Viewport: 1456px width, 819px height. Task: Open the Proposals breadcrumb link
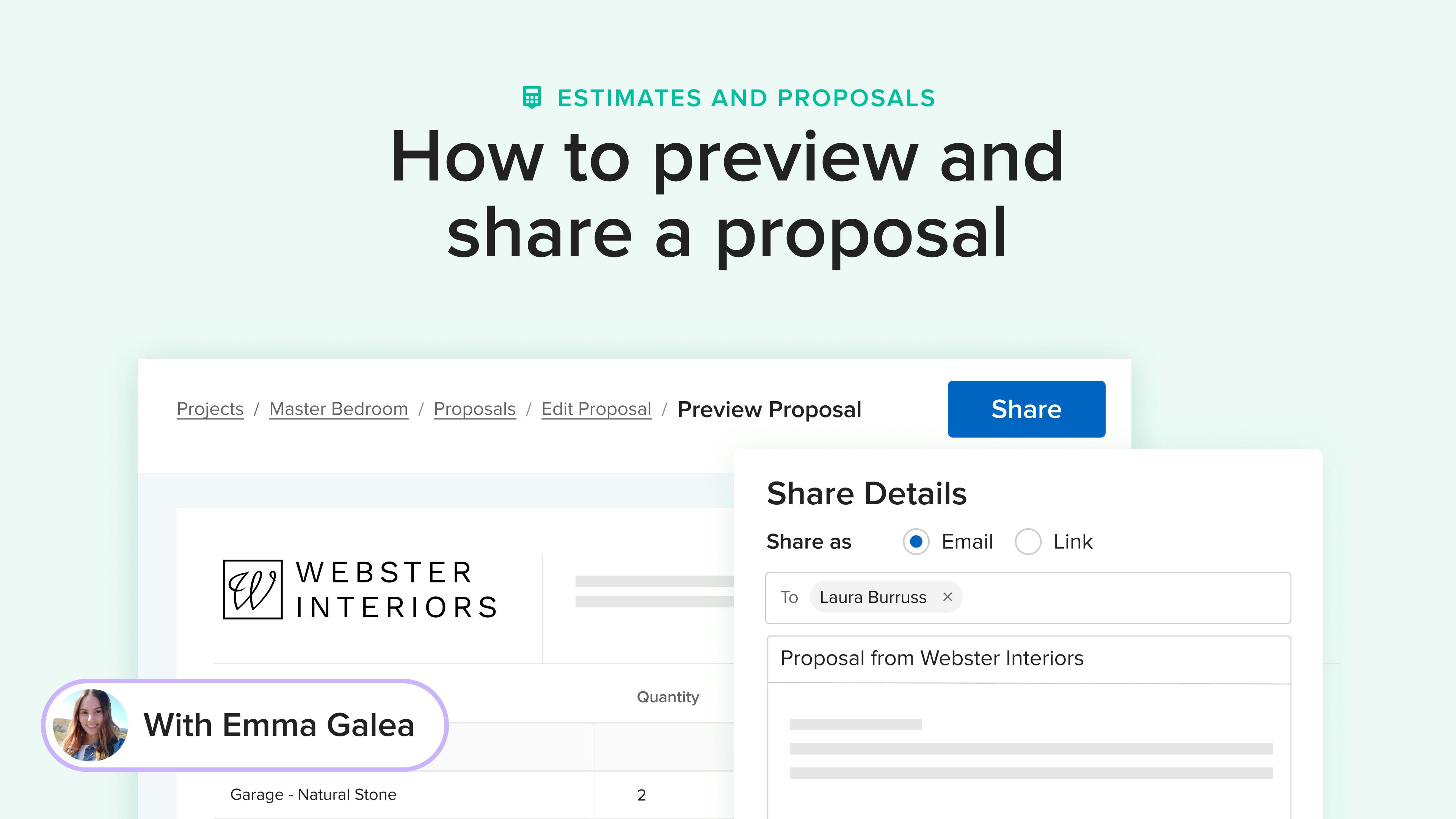(x=475, y=409)
